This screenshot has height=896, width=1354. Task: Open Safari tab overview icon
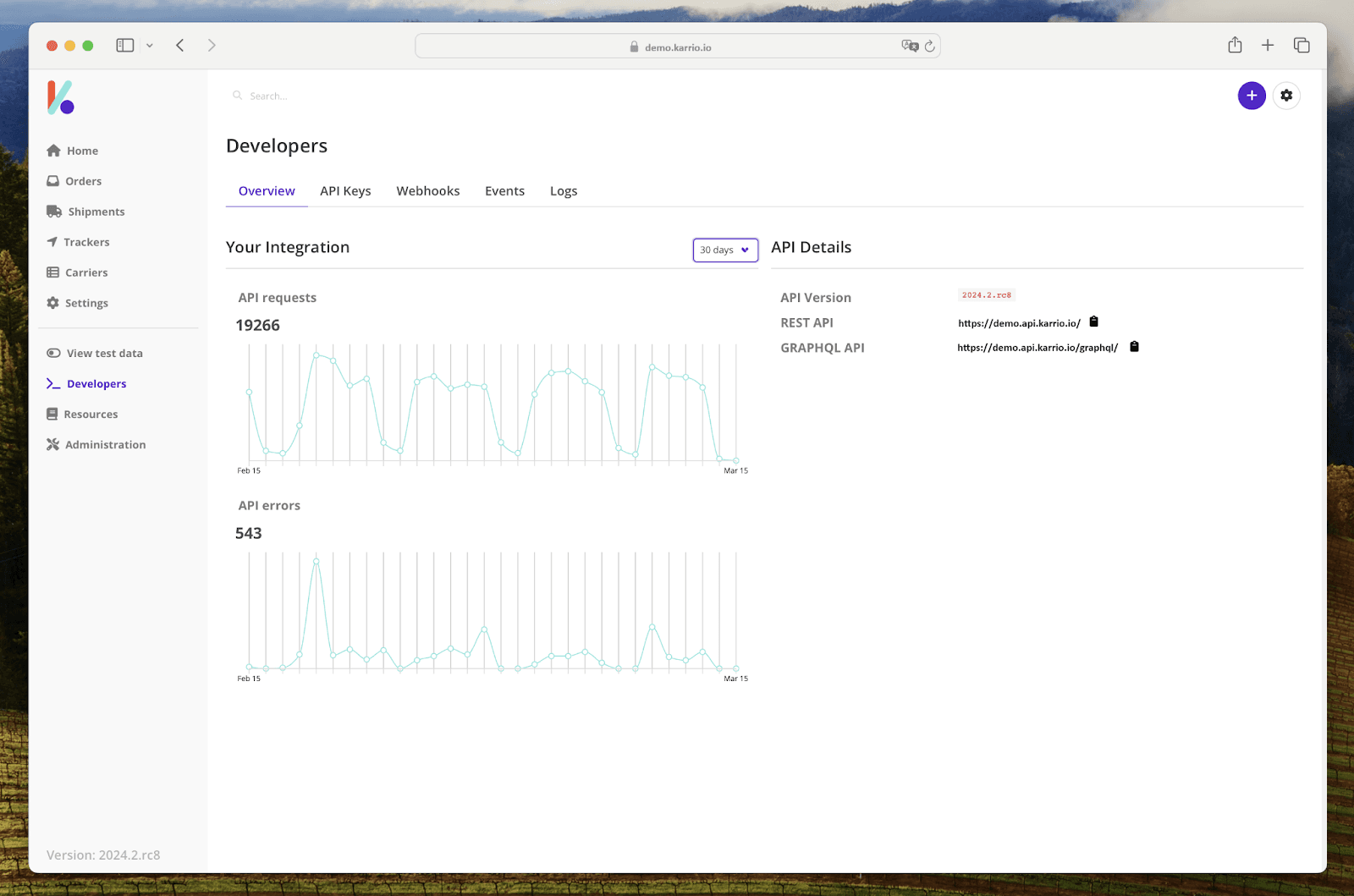(1301, 46)
